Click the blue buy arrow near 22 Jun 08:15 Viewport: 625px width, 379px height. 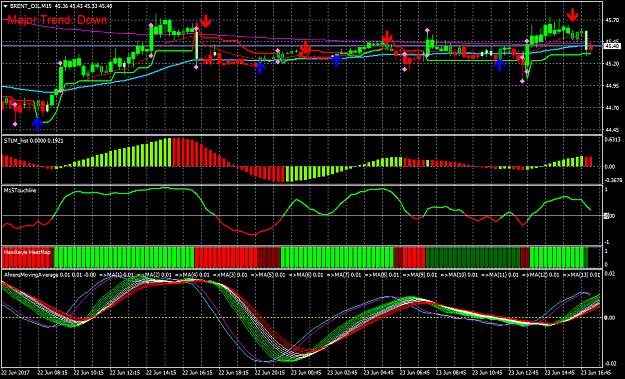pos(37,124)
